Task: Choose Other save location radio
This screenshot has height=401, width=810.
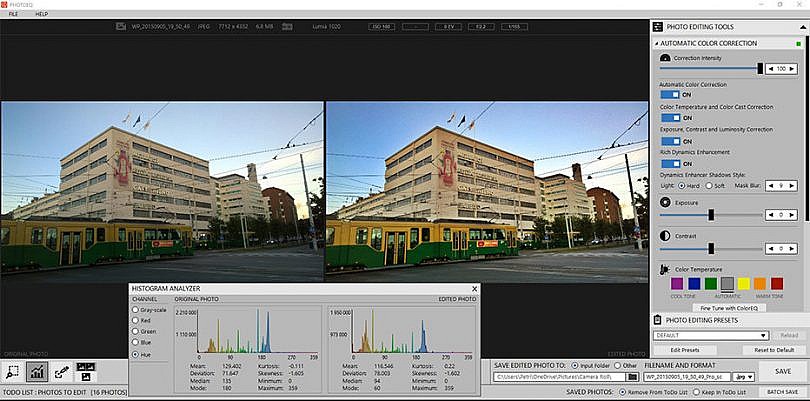Action: pos(617,365)
